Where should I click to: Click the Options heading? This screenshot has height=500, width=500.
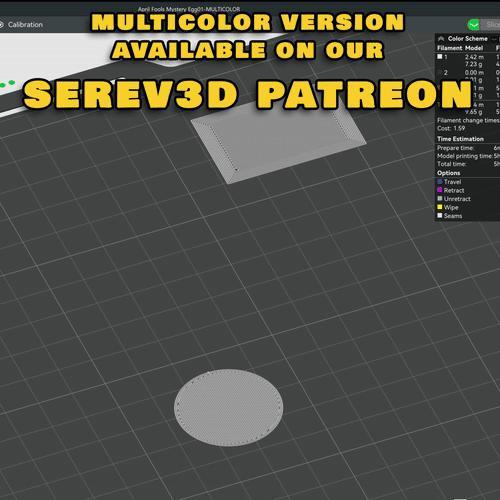point(449,173)
